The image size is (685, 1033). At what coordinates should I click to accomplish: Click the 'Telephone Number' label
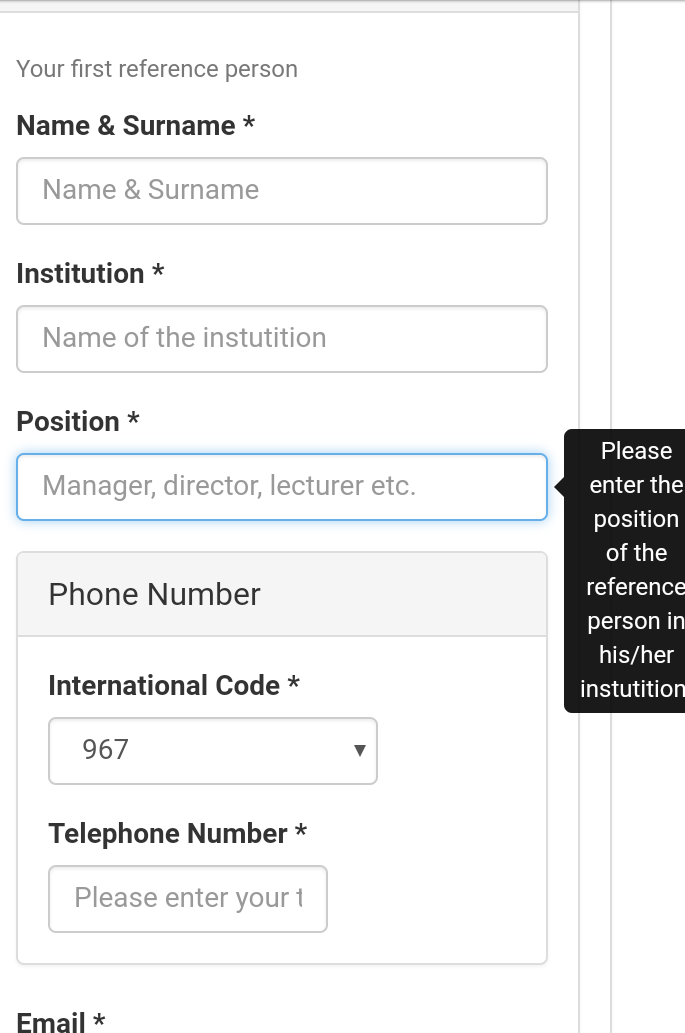pos(168,834)
